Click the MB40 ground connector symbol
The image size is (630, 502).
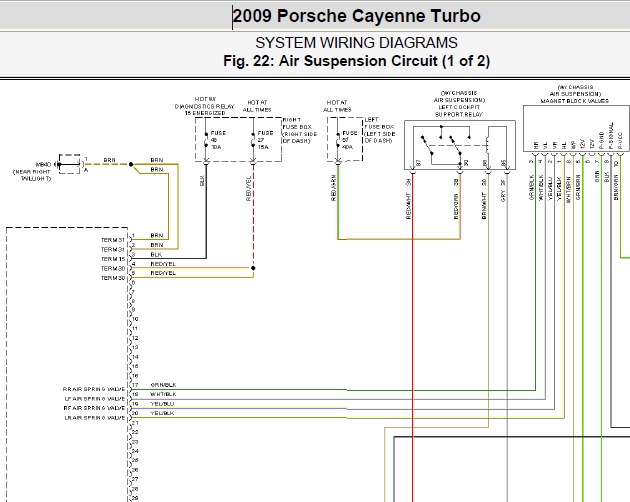tap(69, 164)
